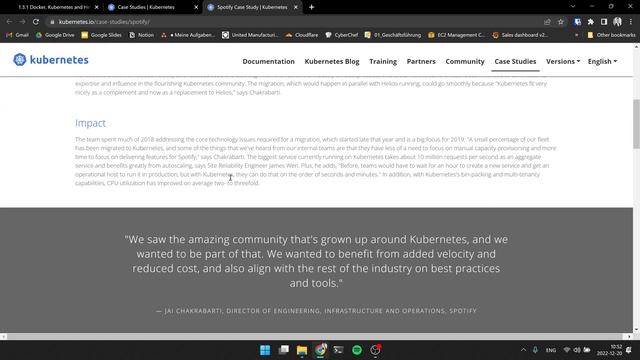Open the Case Studies nav item

(515, 62)
